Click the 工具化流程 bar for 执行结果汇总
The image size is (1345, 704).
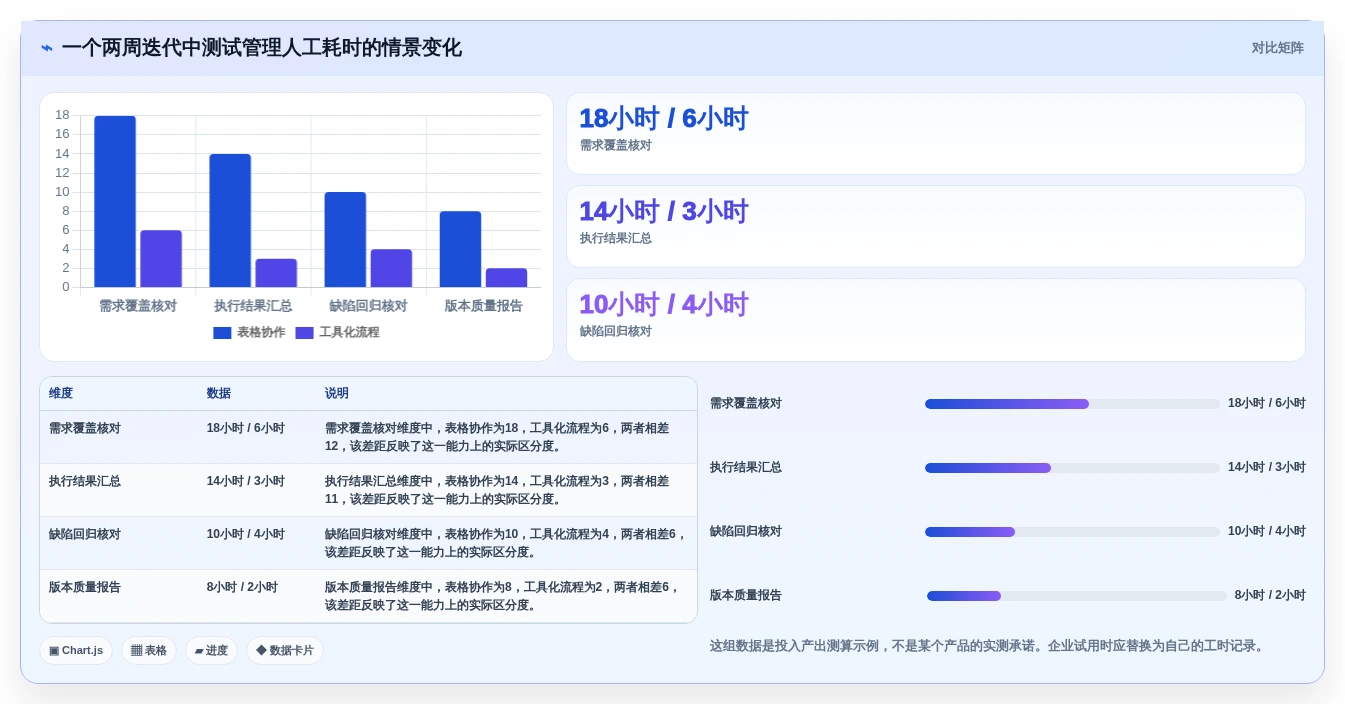coord(276,273)
